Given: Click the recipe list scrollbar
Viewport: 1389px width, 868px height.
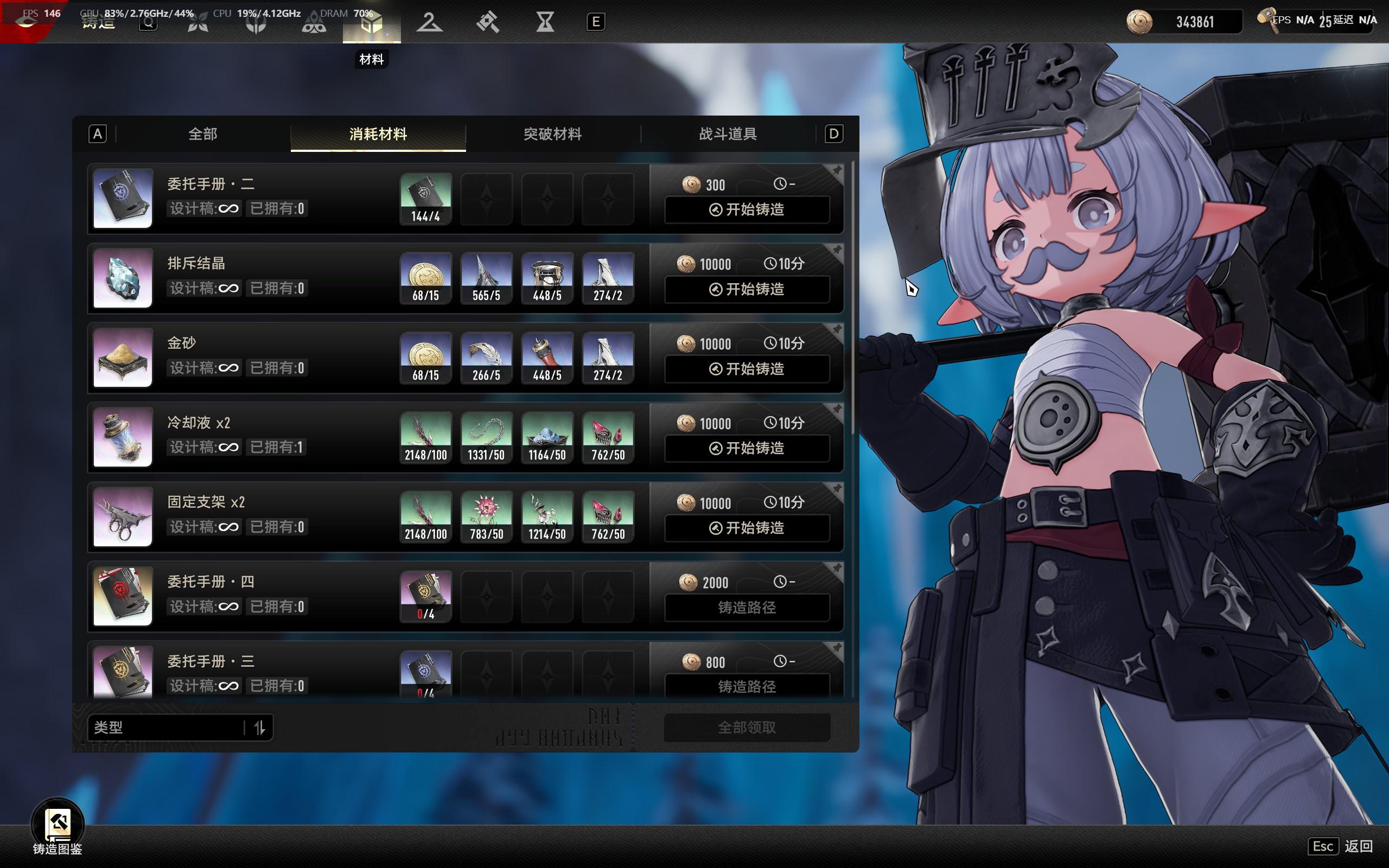Looking at the screenshot, I should point(853,298).
